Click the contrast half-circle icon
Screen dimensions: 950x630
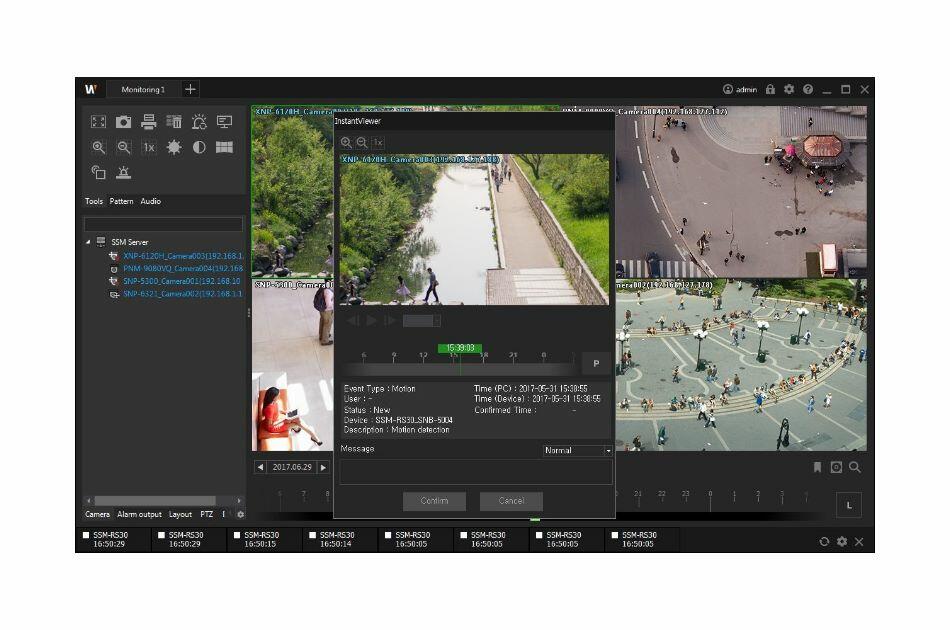pyautogui.click(x=199, y=147)
